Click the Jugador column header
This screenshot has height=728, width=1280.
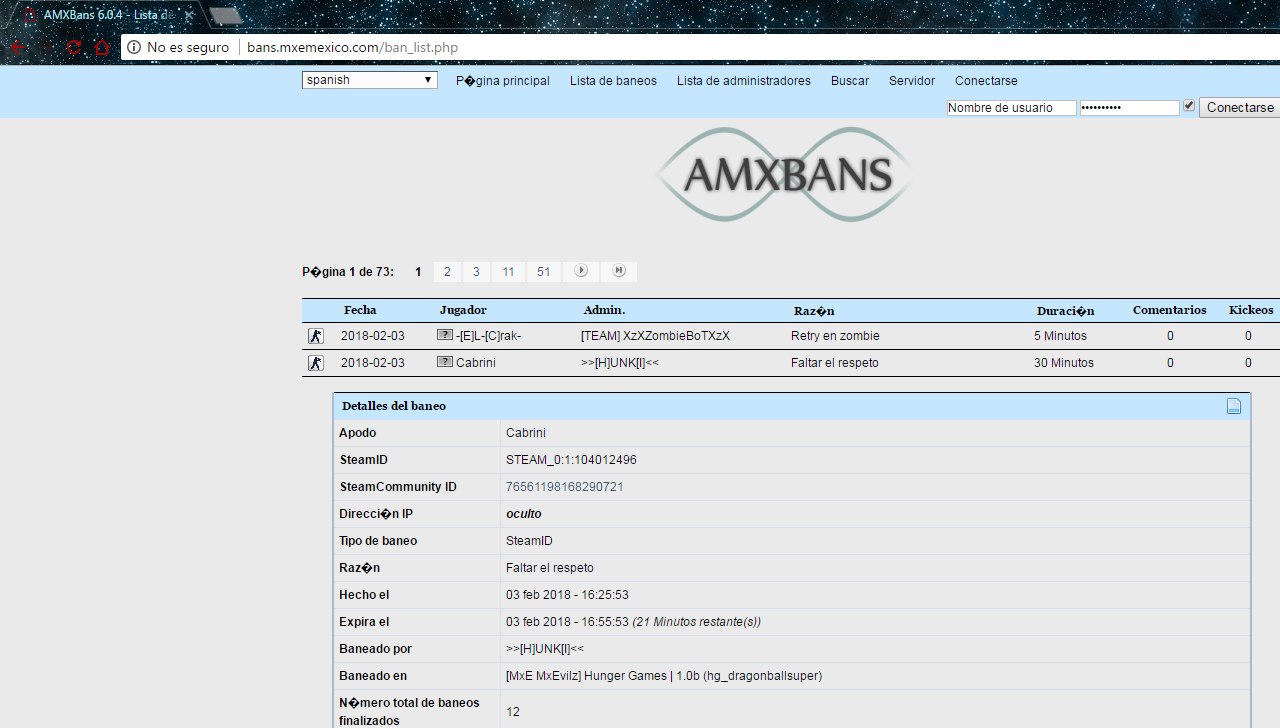pos(463,310)
